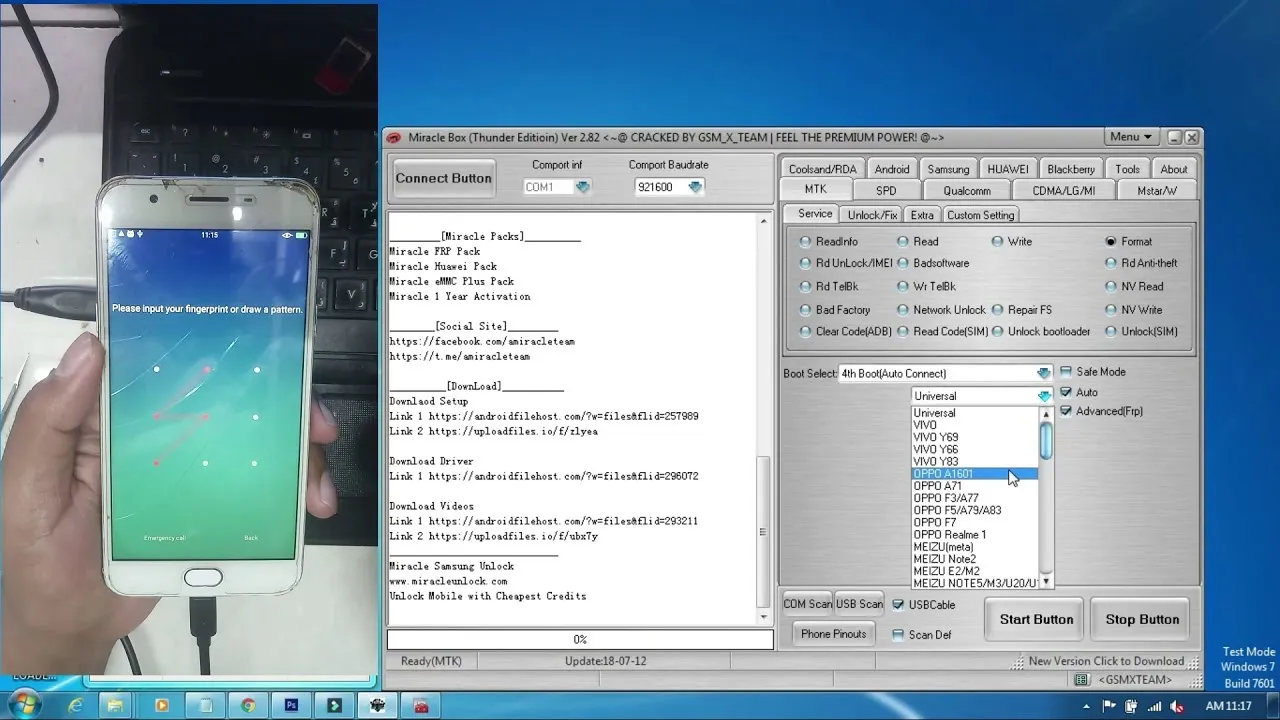Open the red phone taskbar icon
Image resolution: width=1280 pixels, height=720 pixels.
[x=421, y=705]
